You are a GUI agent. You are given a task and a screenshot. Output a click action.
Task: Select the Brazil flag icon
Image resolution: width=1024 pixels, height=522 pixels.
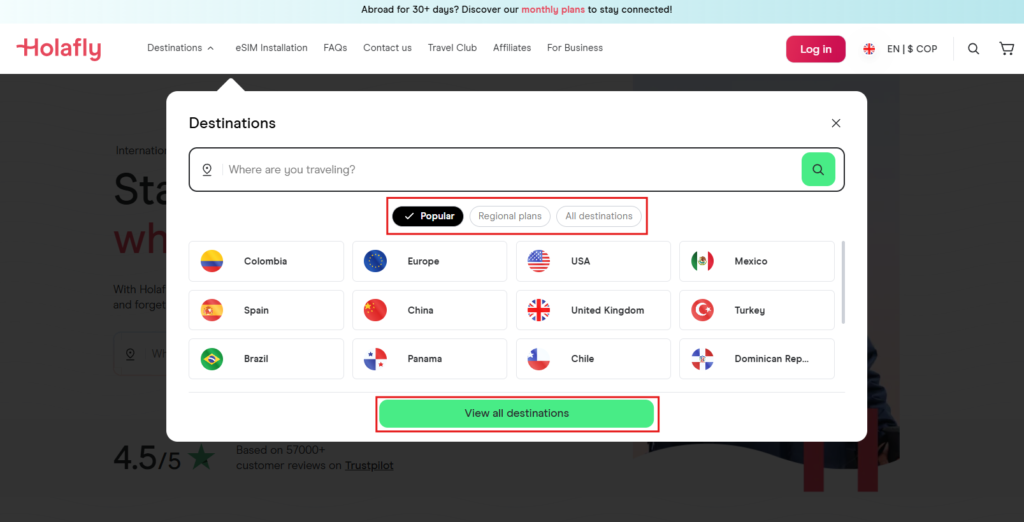click(x=212, y=359)
